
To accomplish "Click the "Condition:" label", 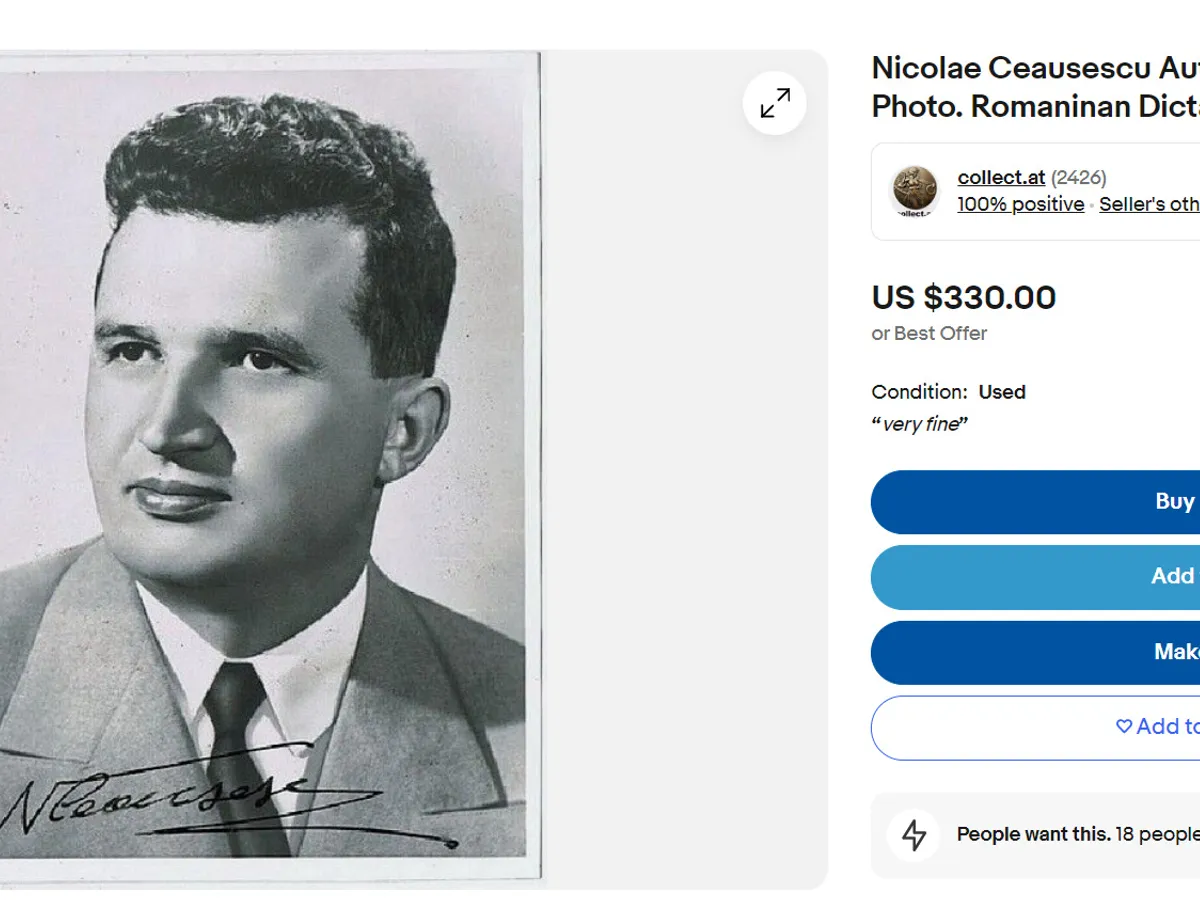I will pyautogui.click(x=919, y=392).
